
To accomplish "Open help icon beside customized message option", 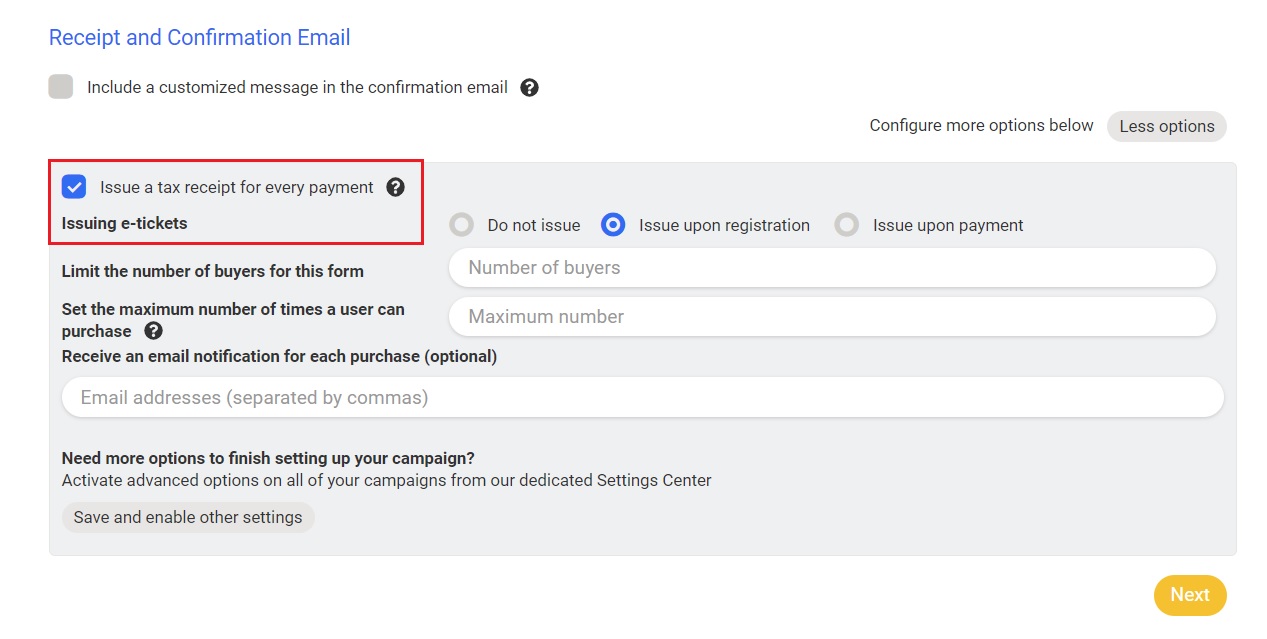I will click(x=530, y=88).
